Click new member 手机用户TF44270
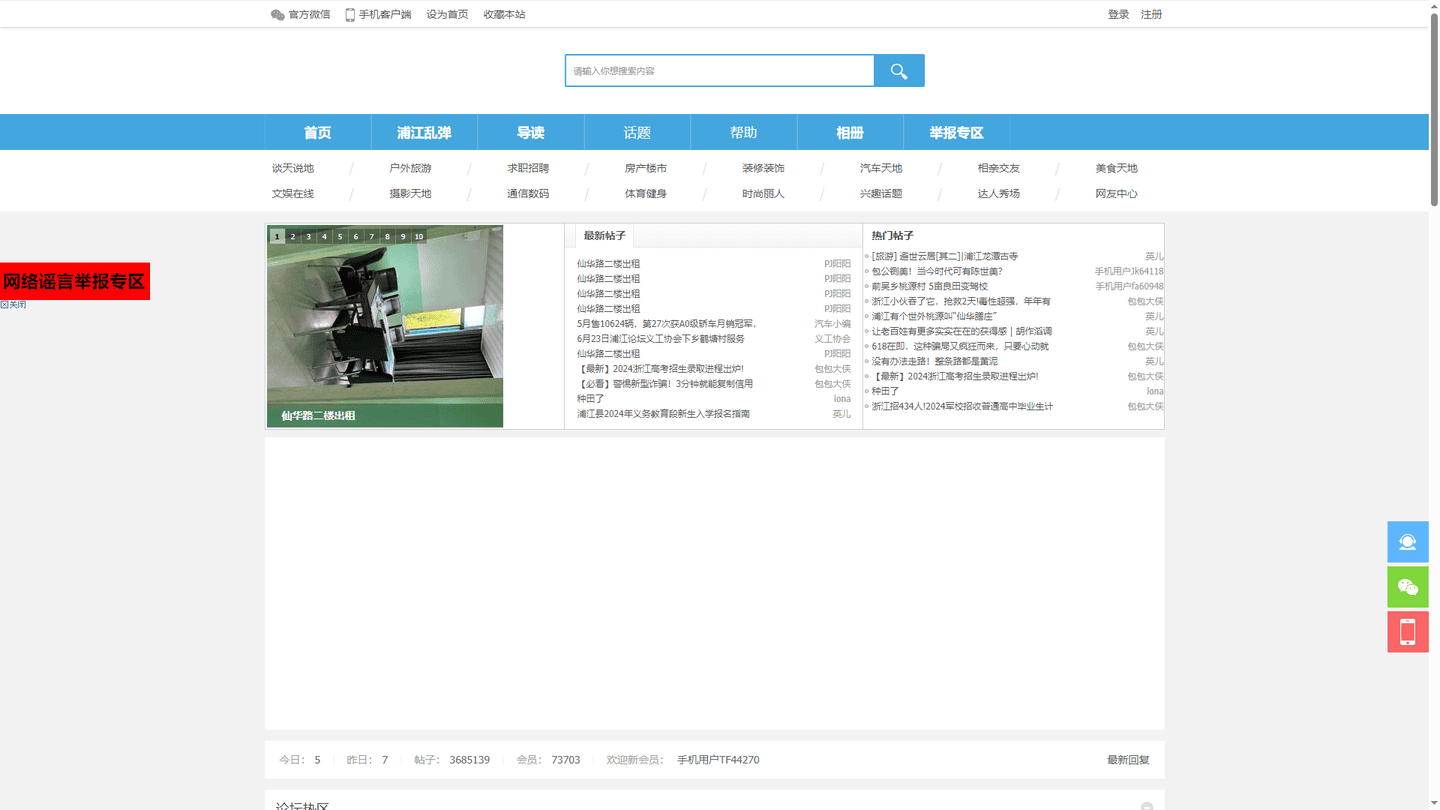Image resolution: width=1440 pixels, height=810 pixels. click(718, 760)
